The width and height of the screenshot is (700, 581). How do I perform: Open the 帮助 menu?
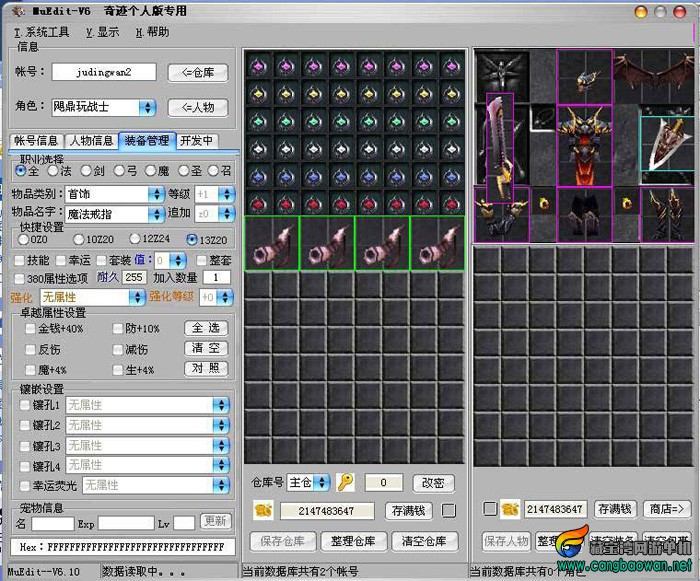tap(153, 32)
